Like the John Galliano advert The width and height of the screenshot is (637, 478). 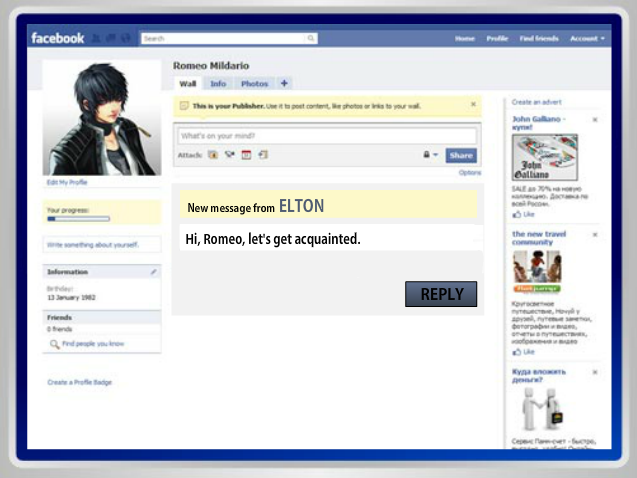coord(524,214)
